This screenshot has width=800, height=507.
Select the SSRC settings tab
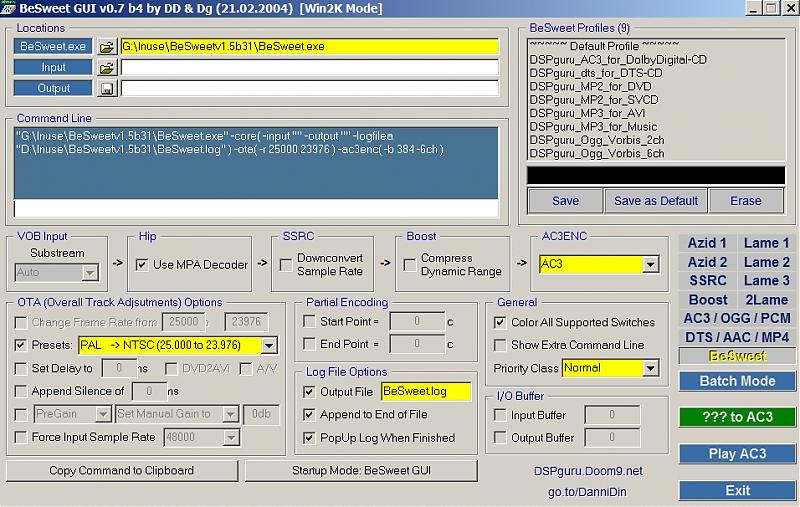tap(707, 281)
